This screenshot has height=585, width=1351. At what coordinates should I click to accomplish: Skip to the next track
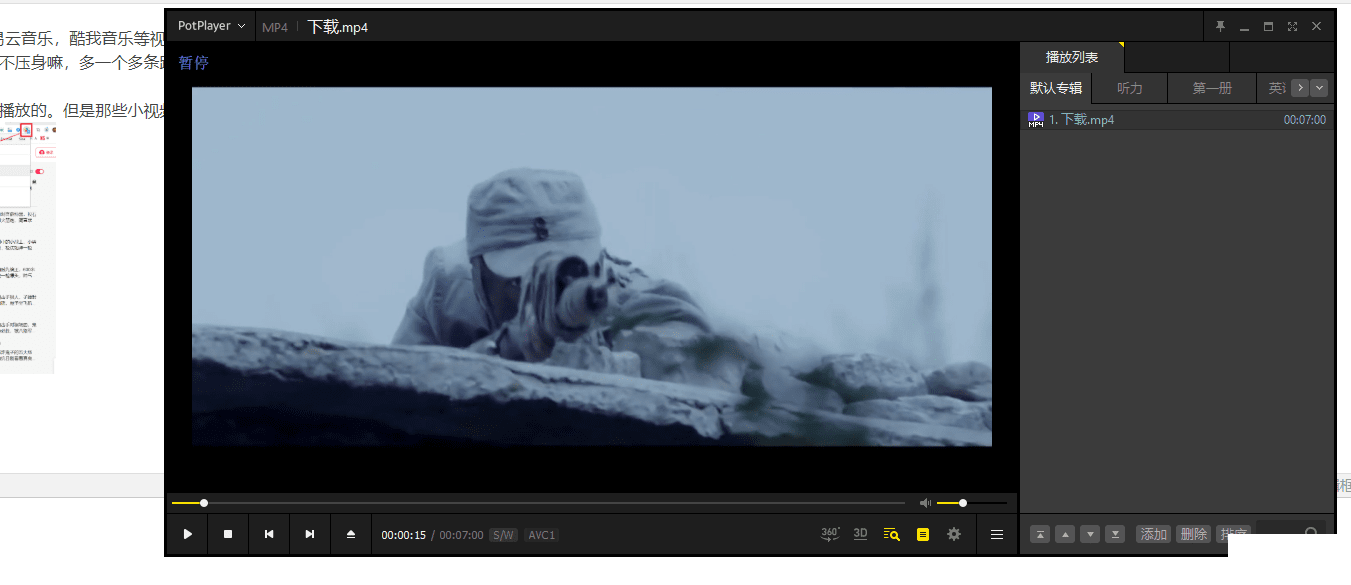pos(310,534)
